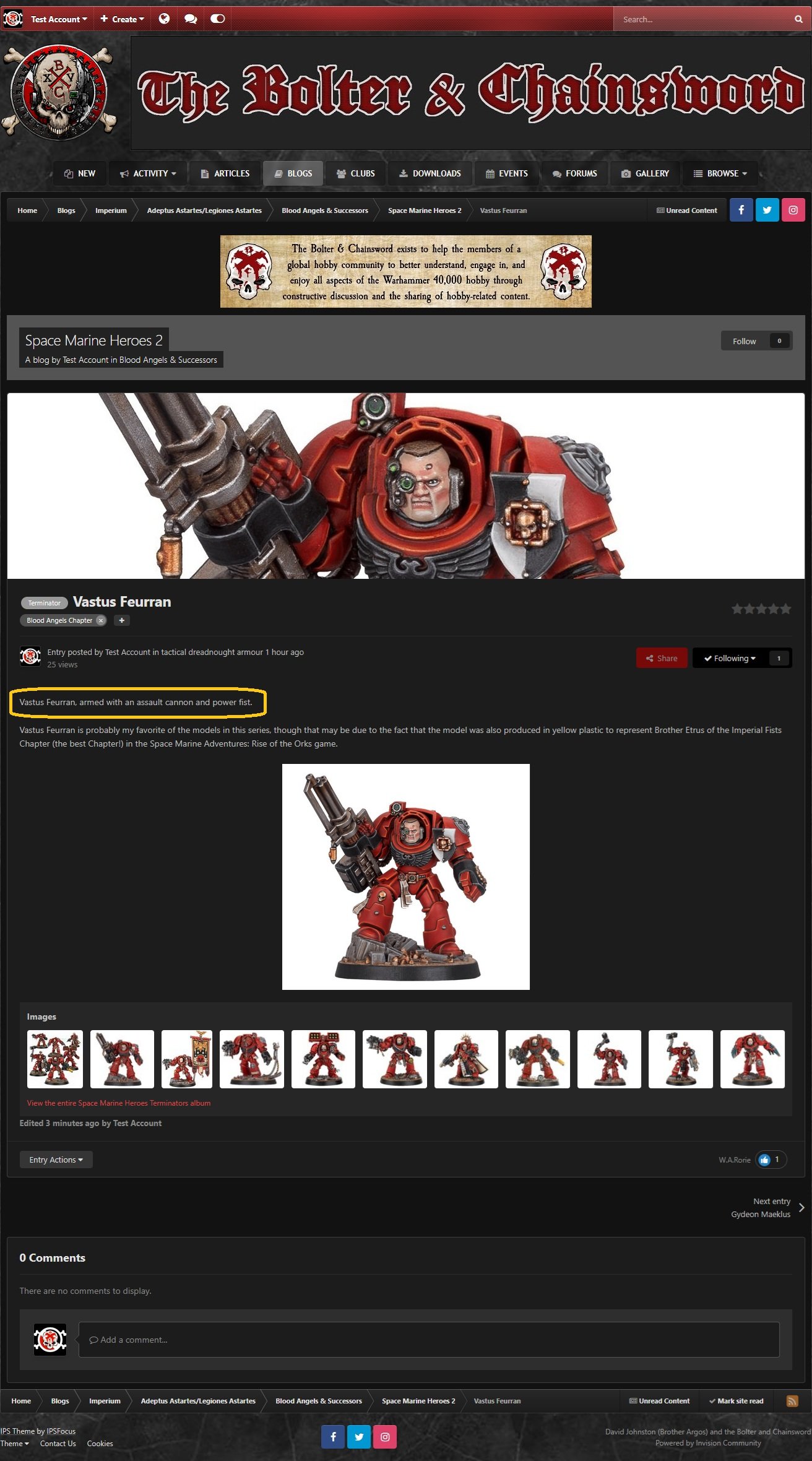Click the red Share button

(x=661, y=658)
